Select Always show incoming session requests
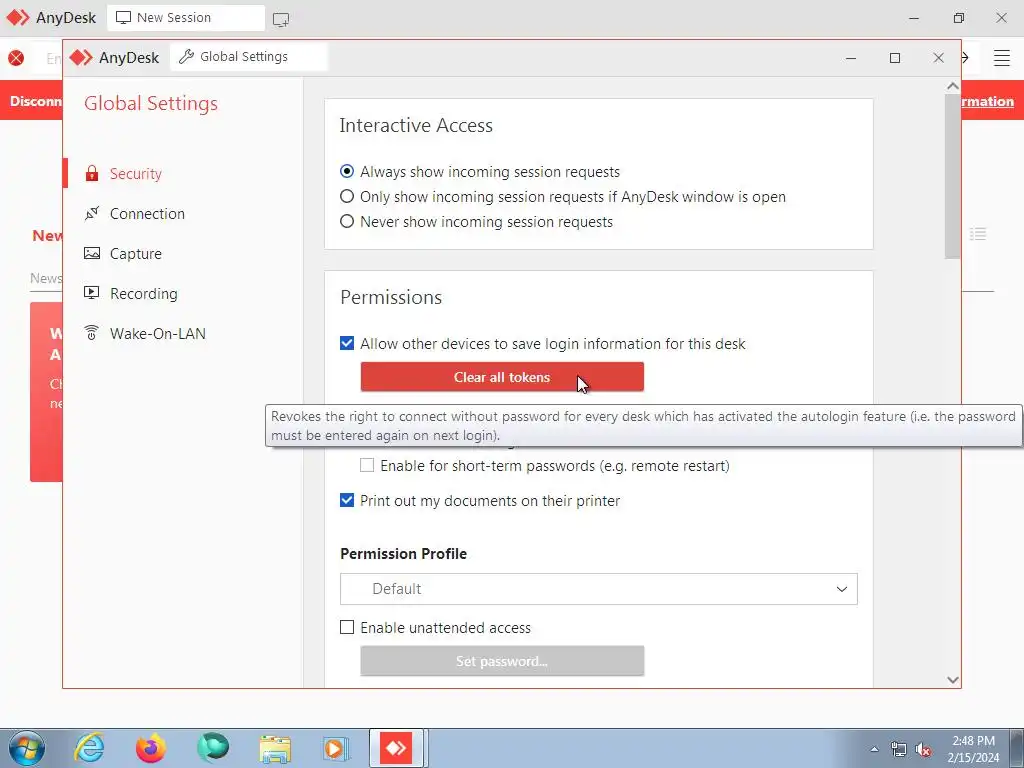This screenshot has height=768, width=1024. 347,171
